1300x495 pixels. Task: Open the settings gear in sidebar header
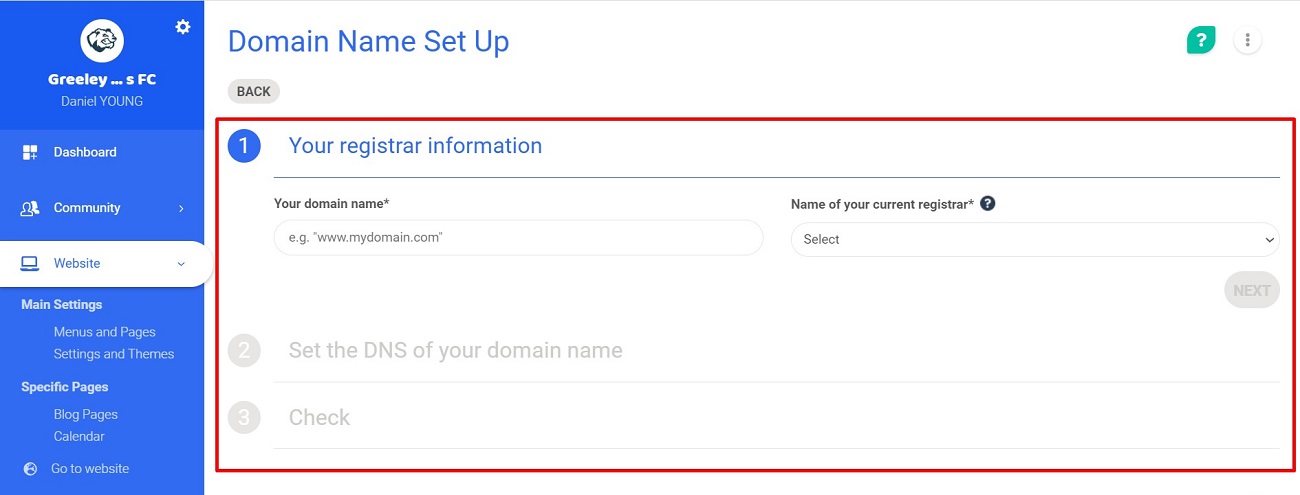click(183, 27)
